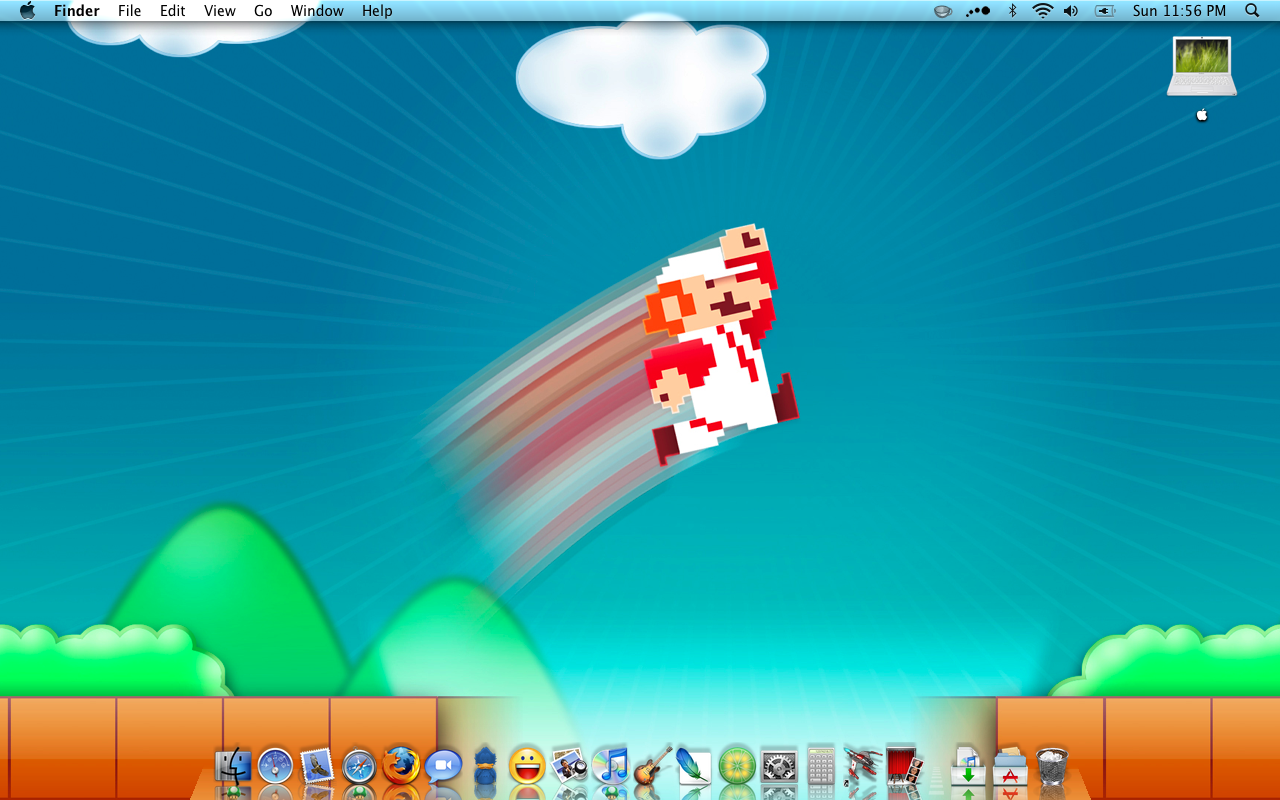Launch Yahoo Messenger smiley icon
Image resolution: width=1280 pixels, height=800 pixels.
(527, 766)
